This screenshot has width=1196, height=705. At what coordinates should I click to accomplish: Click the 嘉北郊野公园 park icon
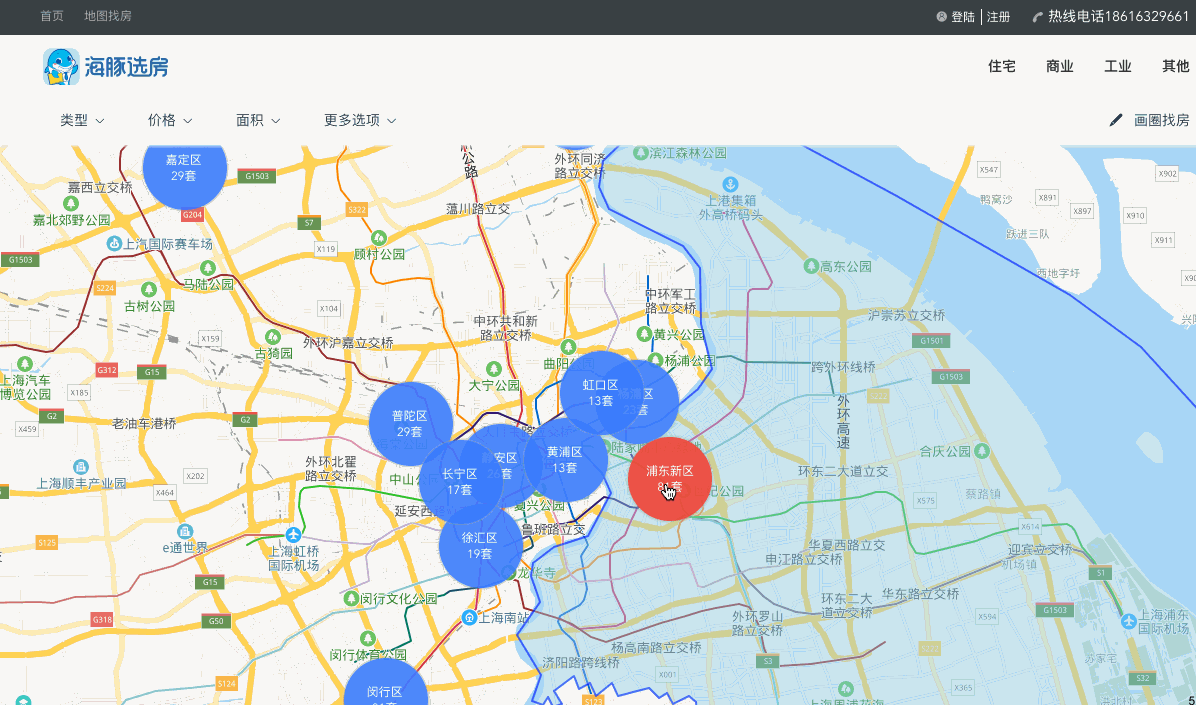coord(71,203)
